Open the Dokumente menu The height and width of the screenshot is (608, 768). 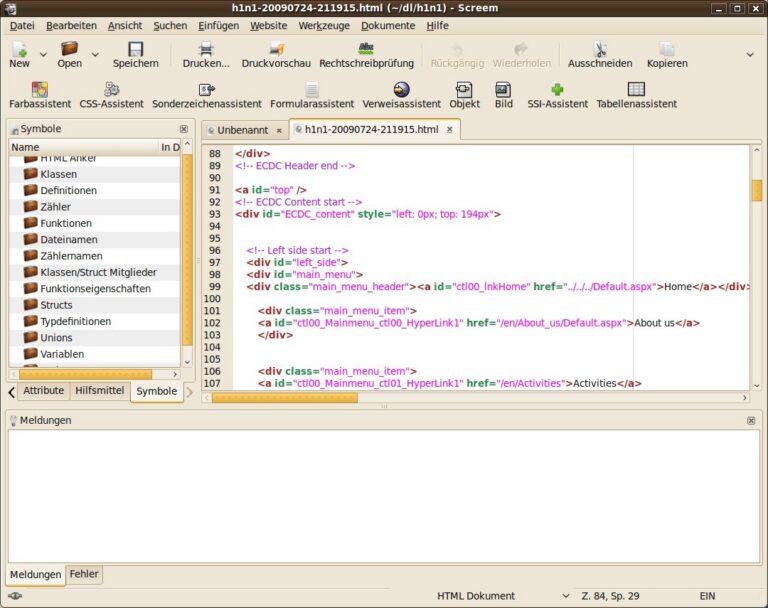pos(388,25)
